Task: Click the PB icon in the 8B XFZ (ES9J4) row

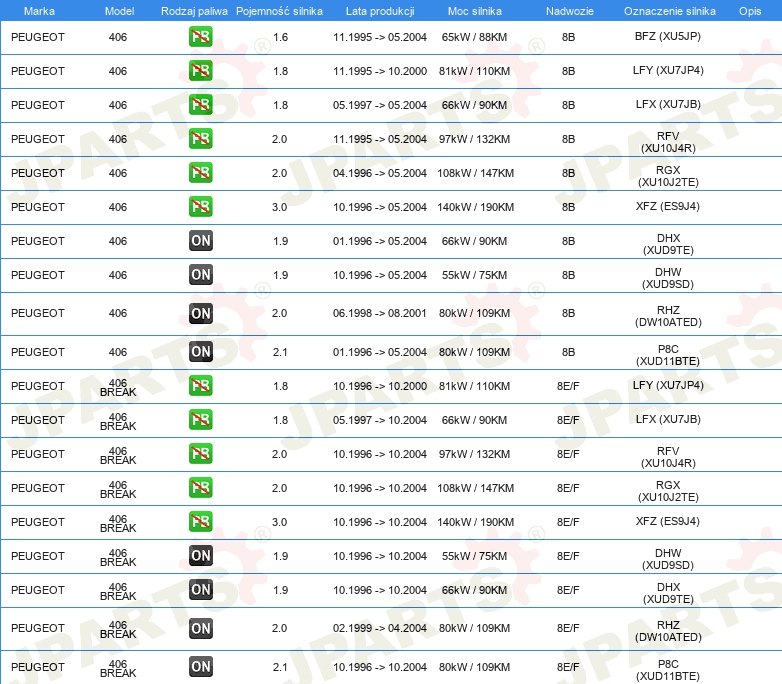Action: pyautogui.click(x=200, y=207)
